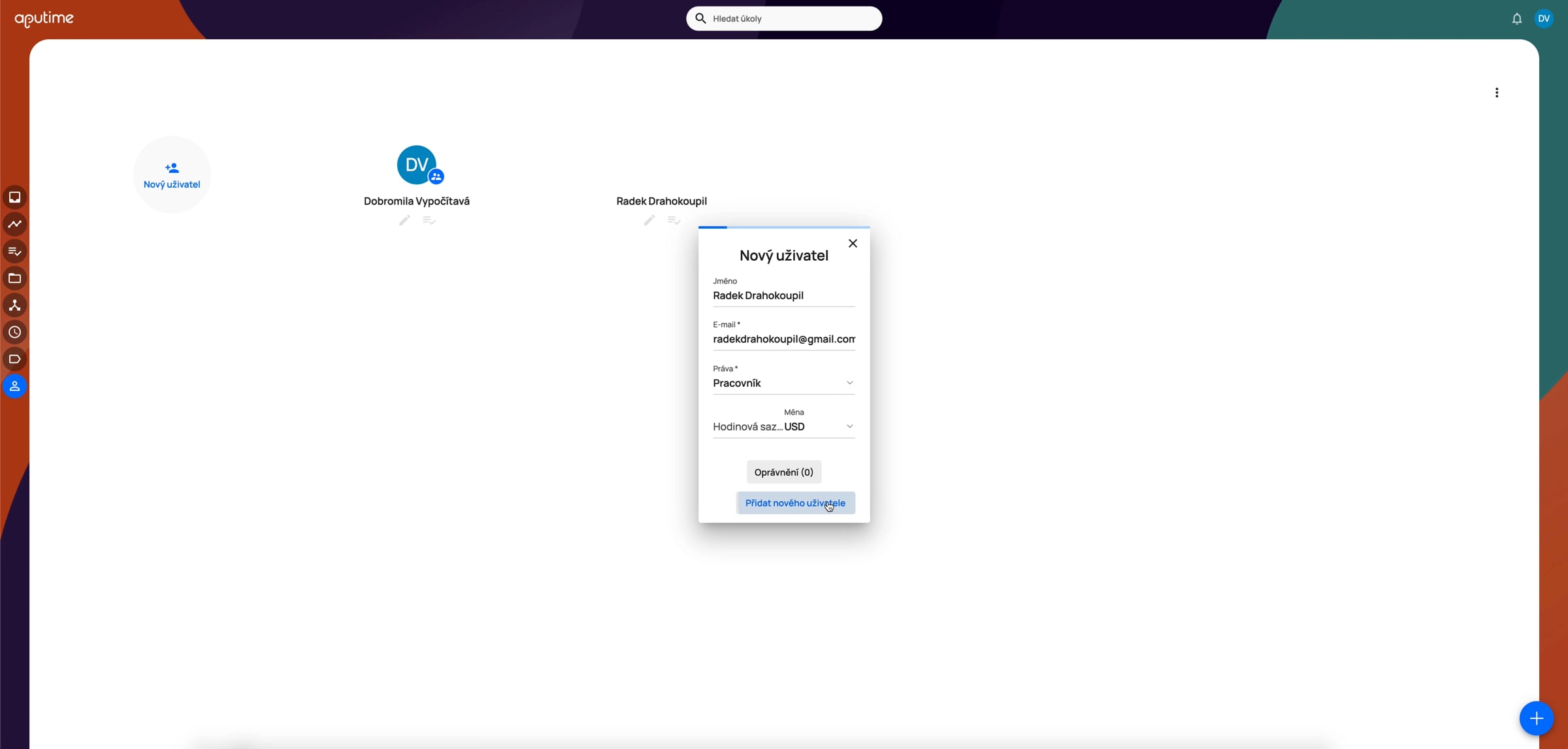Open Oprávnění (0) permissions
This screenshot has height=749, width=1568.
(784, 472)
